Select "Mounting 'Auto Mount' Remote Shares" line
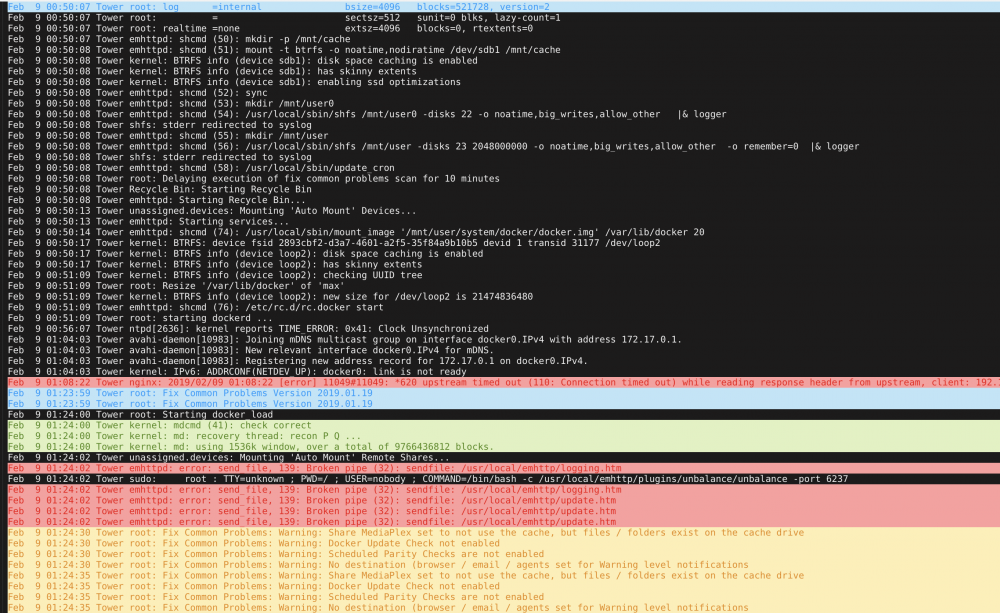 point(228,457)
